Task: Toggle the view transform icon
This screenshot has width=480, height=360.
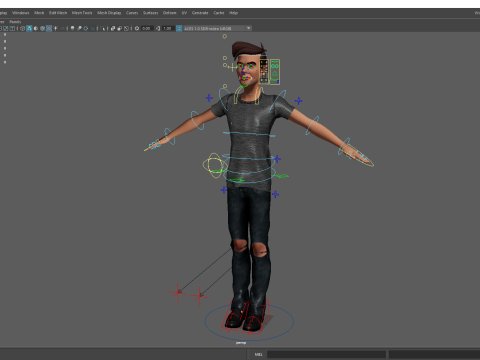Action: click(179, 28)
